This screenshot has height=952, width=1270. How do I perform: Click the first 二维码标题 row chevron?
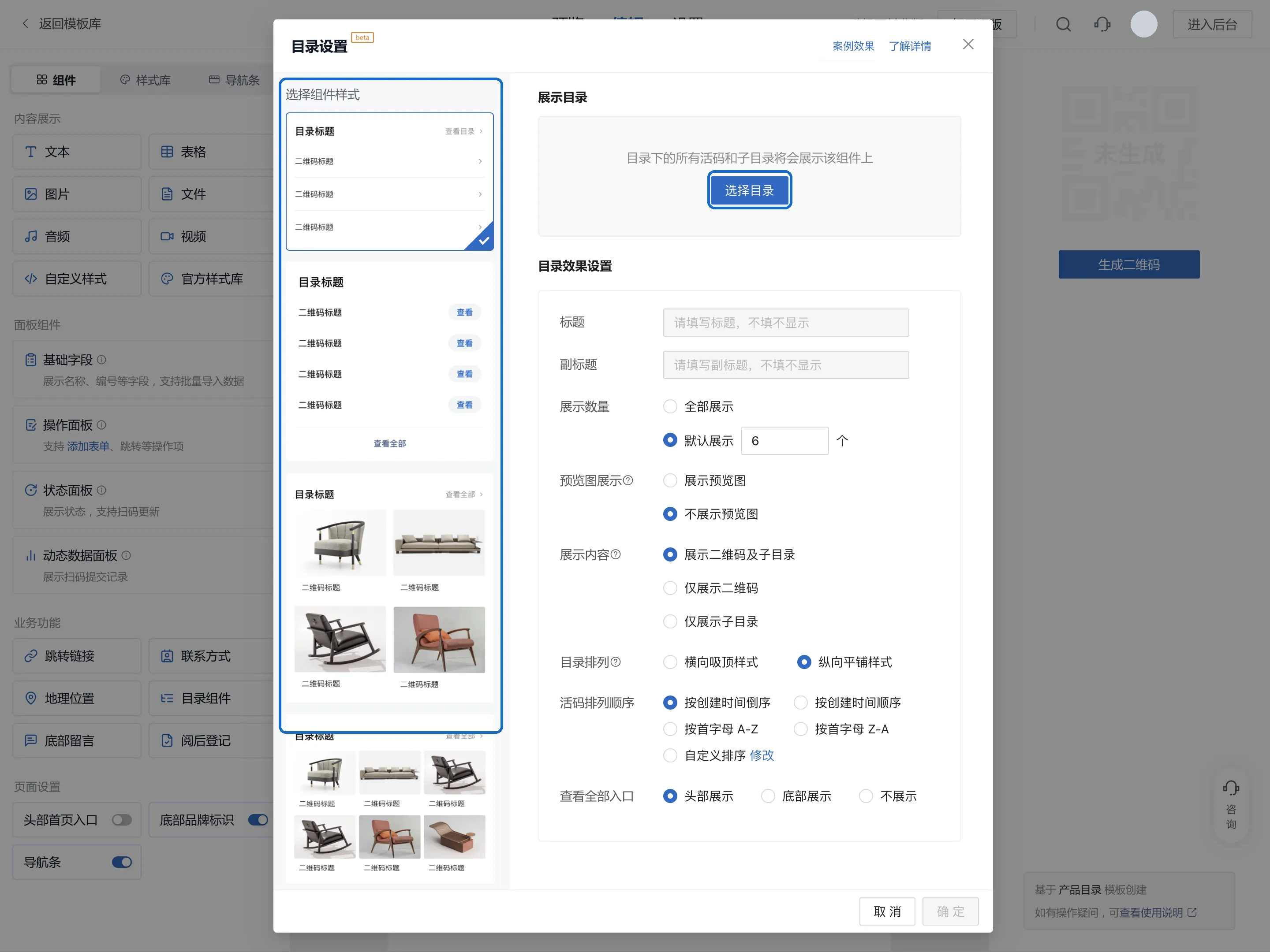[x=480, y=161]
